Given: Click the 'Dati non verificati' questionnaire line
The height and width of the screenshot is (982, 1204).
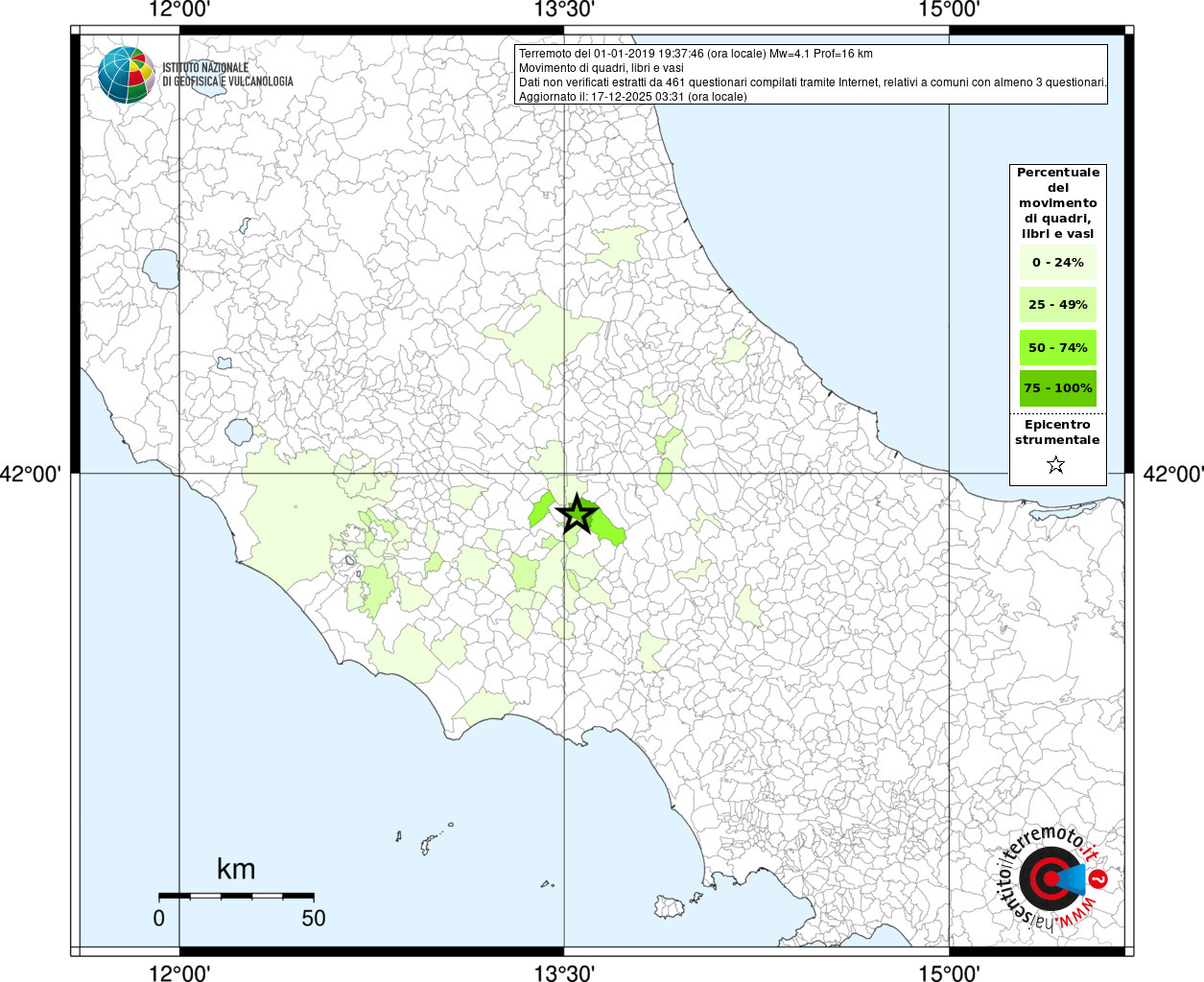Looking at the screenshot, I should 814,82.
